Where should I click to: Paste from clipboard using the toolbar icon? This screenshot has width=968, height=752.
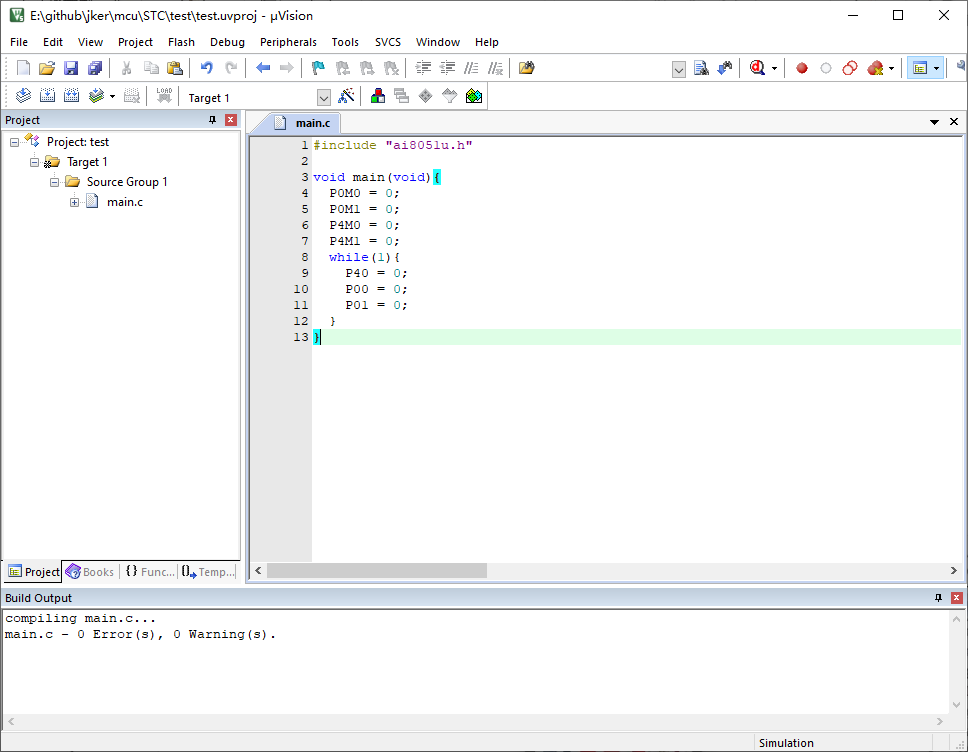coord(175,68)
